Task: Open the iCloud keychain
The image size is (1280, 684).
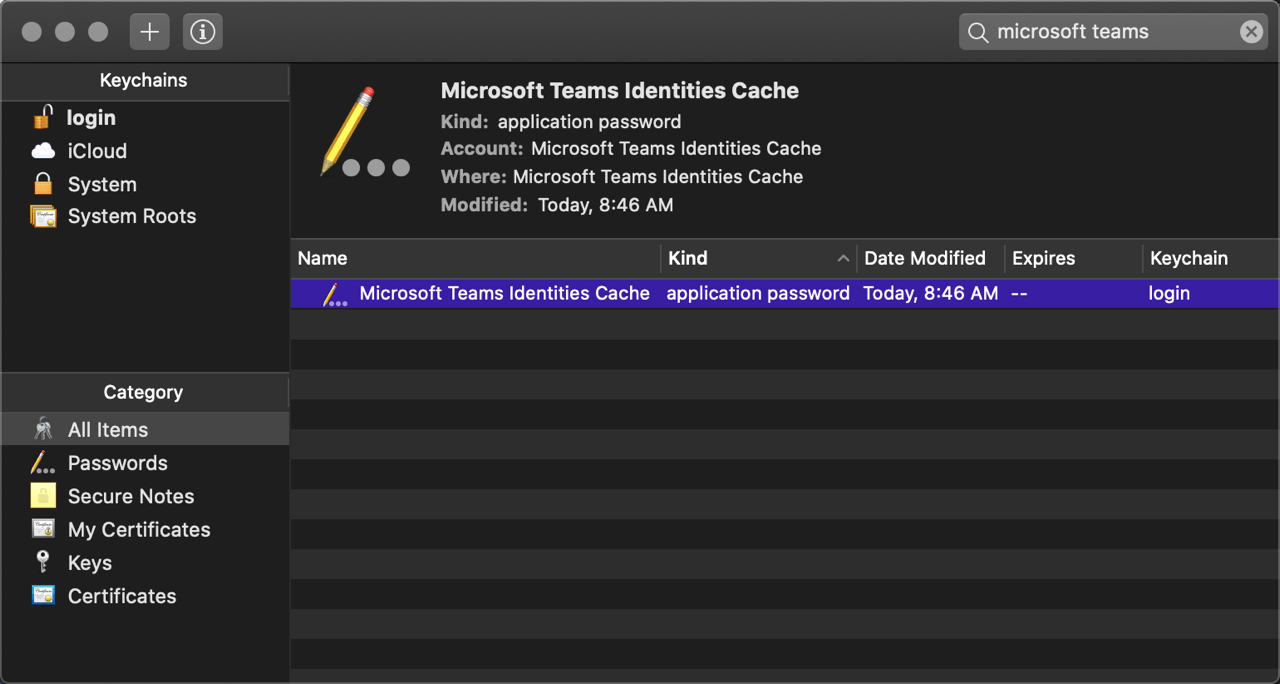Action: point(96,151)
